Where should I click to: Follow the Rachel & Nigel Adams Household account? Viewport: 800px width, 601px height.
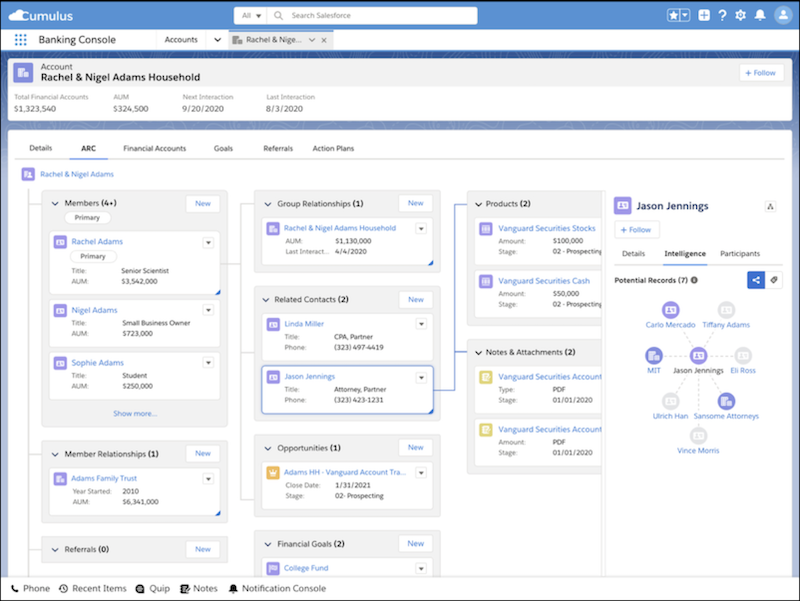point(761,73)
